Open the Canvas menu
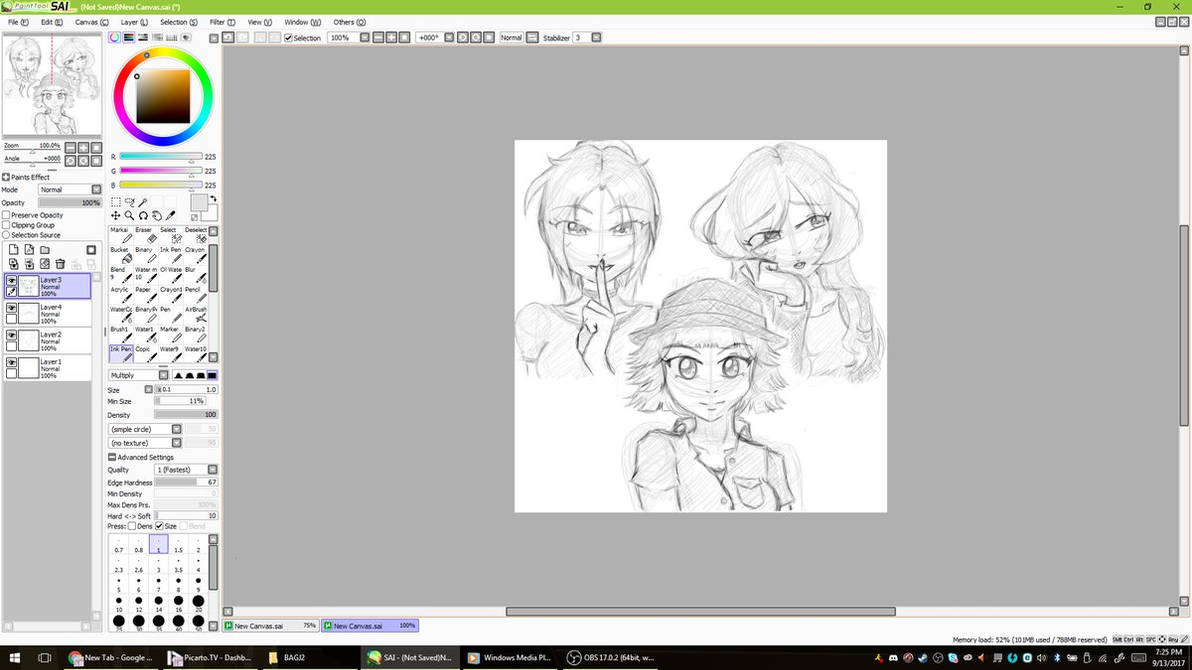The height and width of the screenshot is (670, 1192). [x=92, y=22]
